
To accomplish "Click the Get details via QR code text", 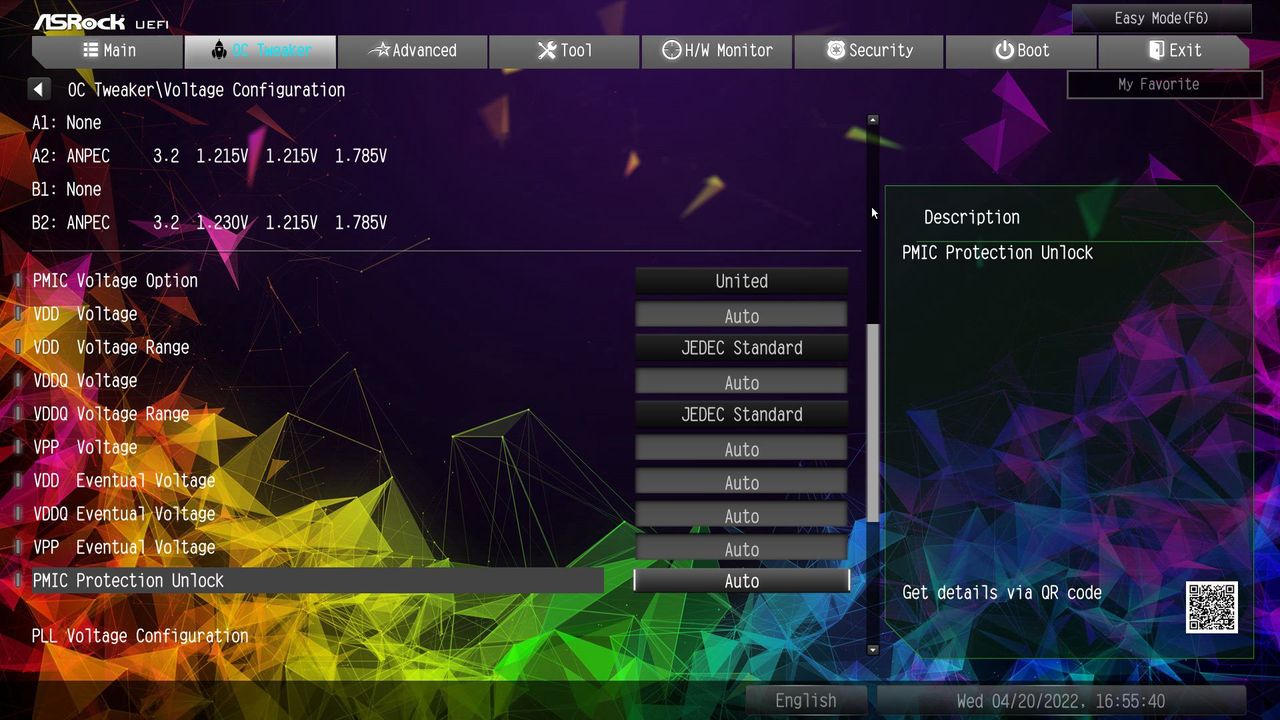I will pyautogui.click(x=1002, y=593).
